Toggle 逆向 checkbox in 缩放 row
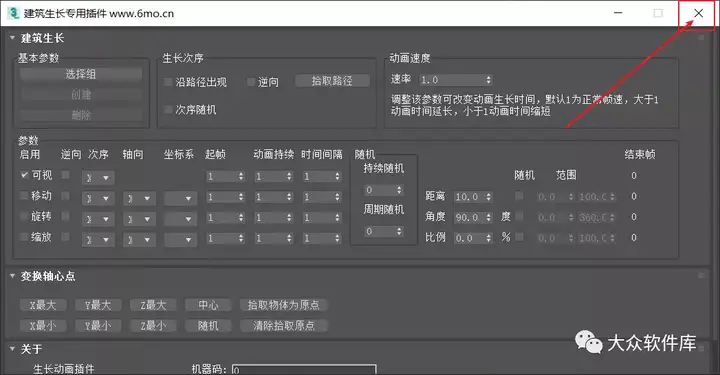 coord(66,237)
